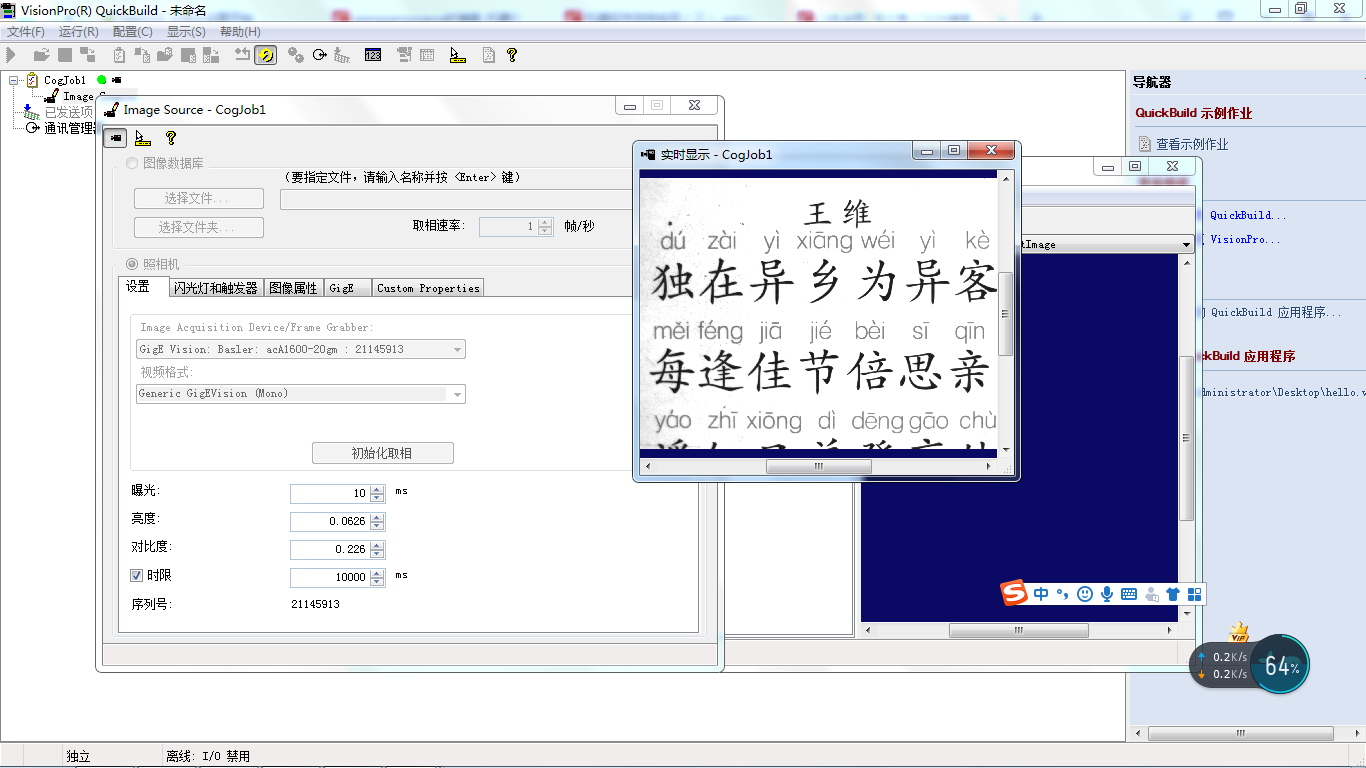Click the live display vertical scrollbar thumb

pyautogui.click(x=1006, y=314)
